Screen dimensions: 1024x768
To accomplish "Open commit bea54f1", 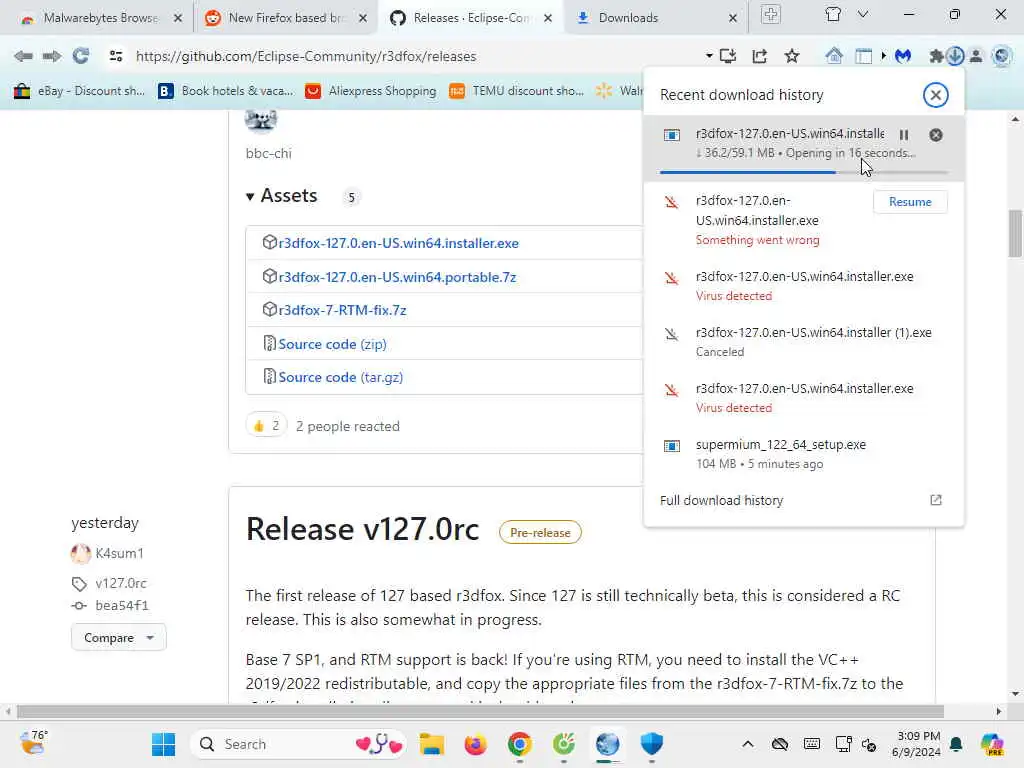I will click(121, 605).
